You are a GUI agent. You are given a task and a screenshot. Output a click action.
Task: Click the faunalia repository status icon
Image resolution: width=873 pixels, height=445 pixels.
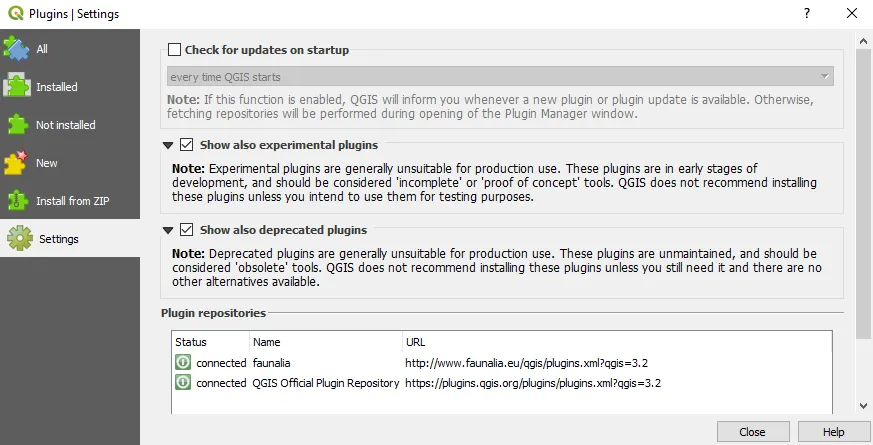pos(183,363)
